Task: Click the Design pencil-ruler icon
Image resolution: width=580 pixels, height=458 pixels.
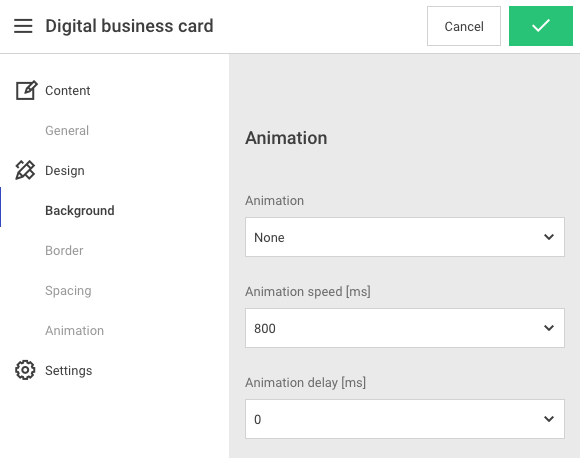Action: click(25, 170)
